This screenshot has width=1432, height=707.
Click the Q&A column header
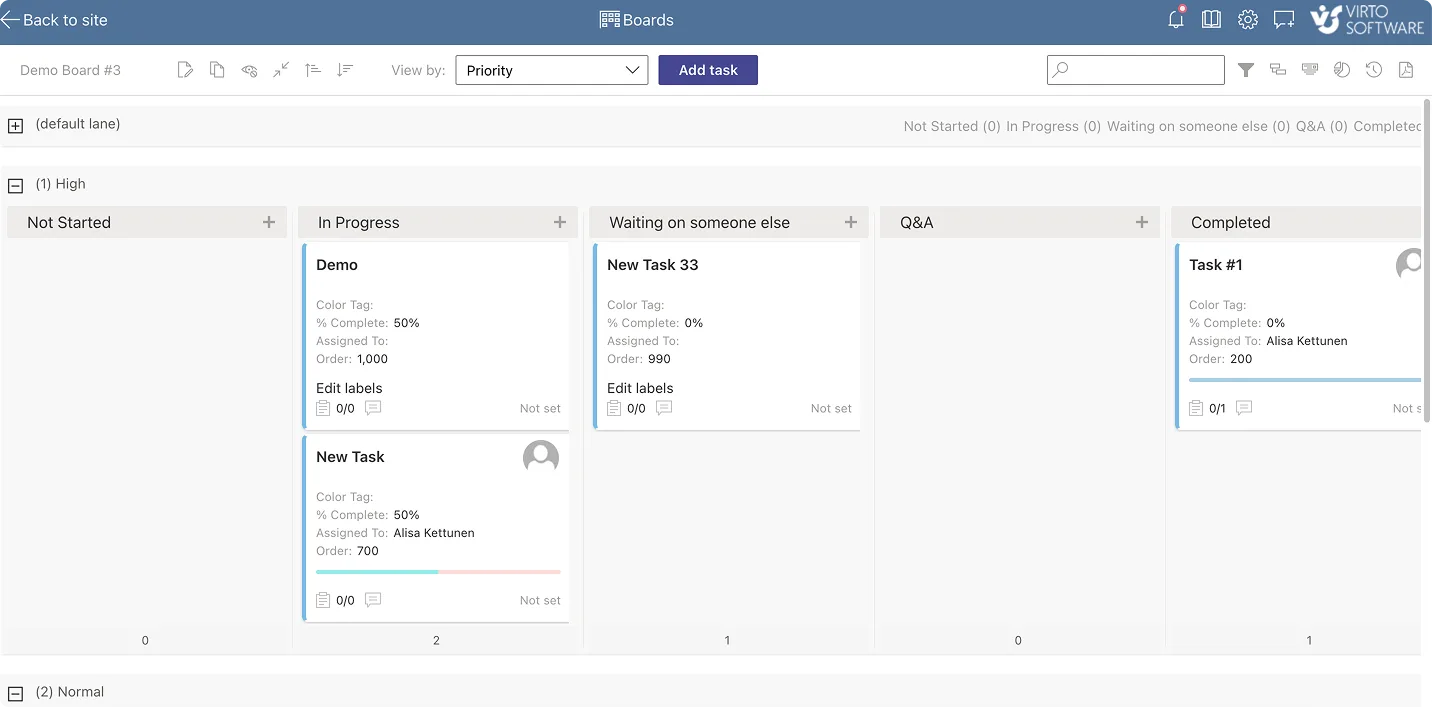[1020, 222]
